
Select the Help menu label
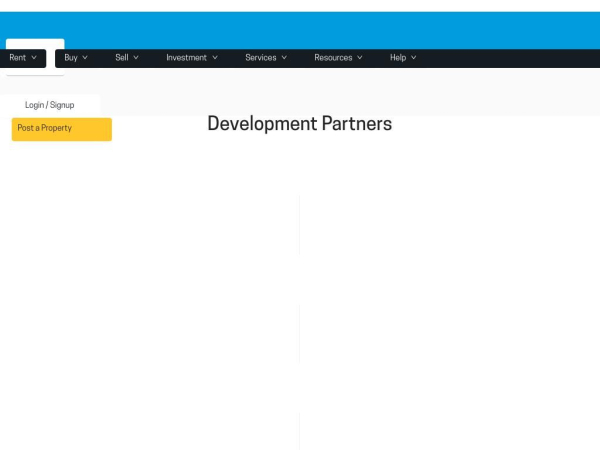(398, 58)
